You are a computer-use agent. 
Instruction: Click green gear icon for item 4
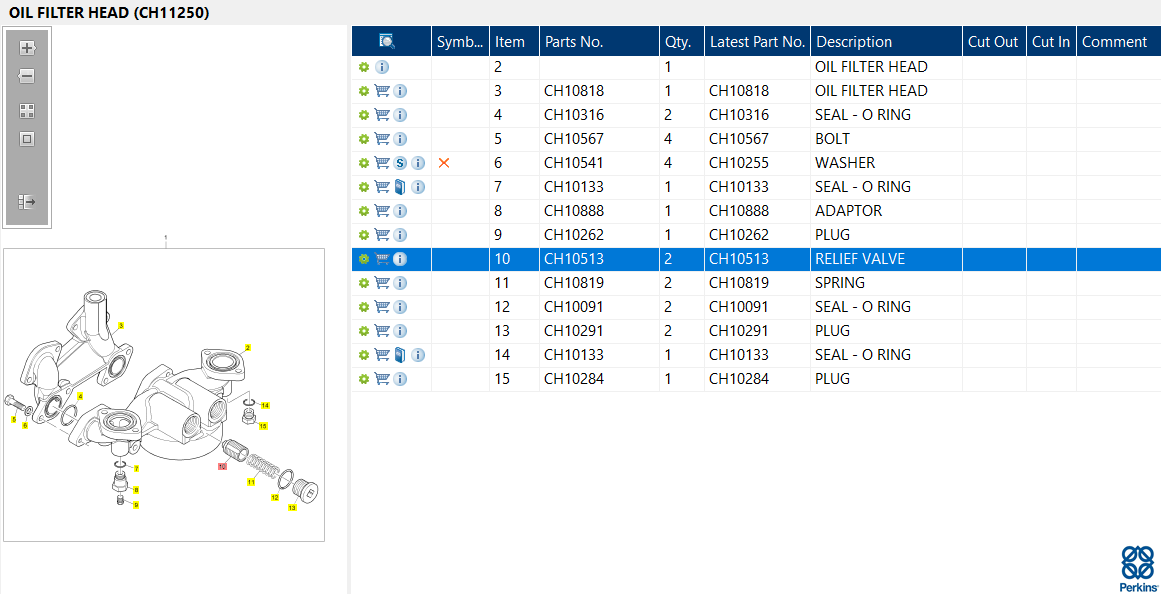[x=364, y=115]
